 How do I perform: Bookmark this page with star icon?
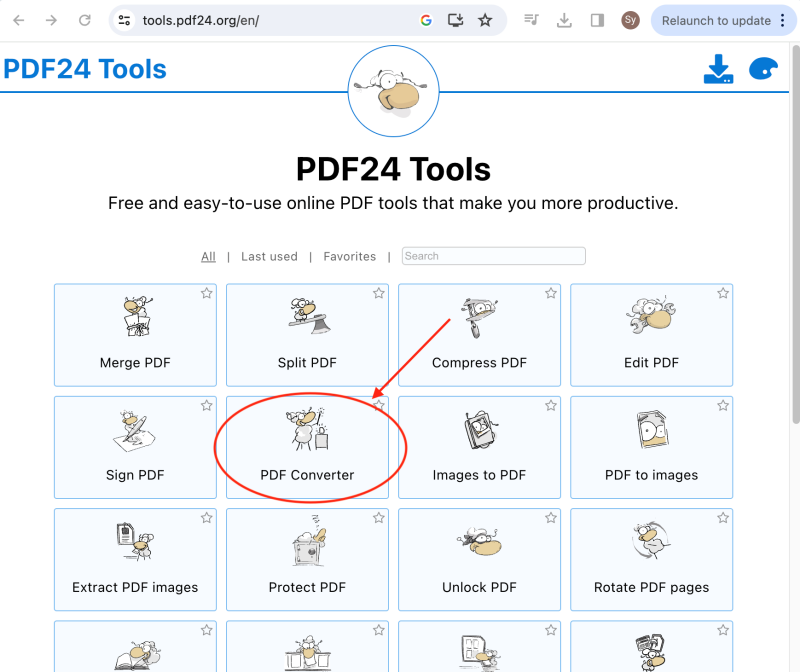coord(485,20)
